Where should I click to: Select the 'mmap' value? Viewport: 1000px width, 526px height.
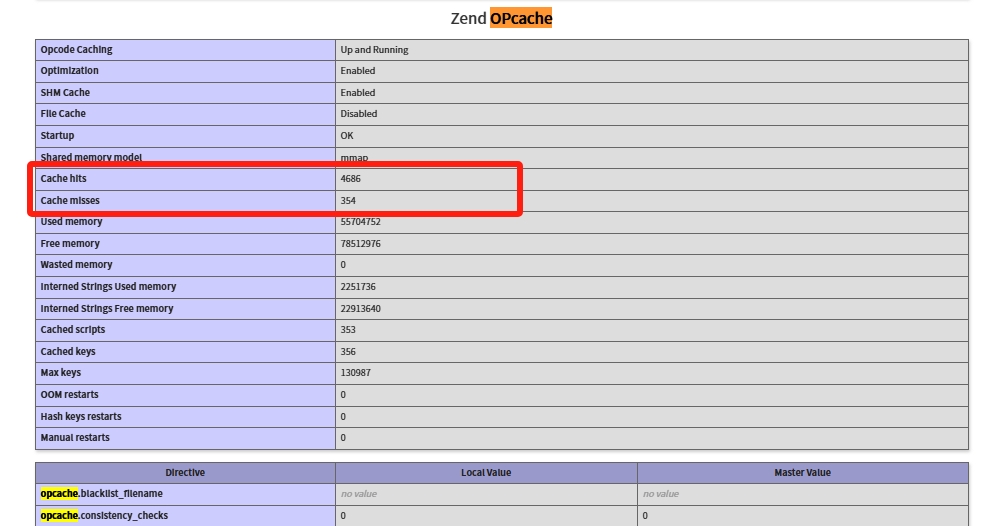coord(354,157)
